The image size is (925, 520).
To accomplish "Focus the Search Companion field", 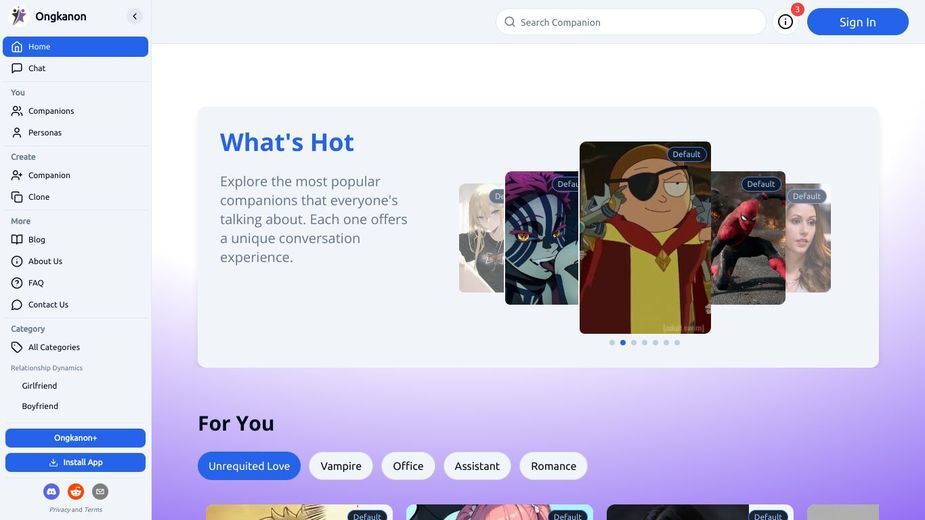I will tap(631, 22).
